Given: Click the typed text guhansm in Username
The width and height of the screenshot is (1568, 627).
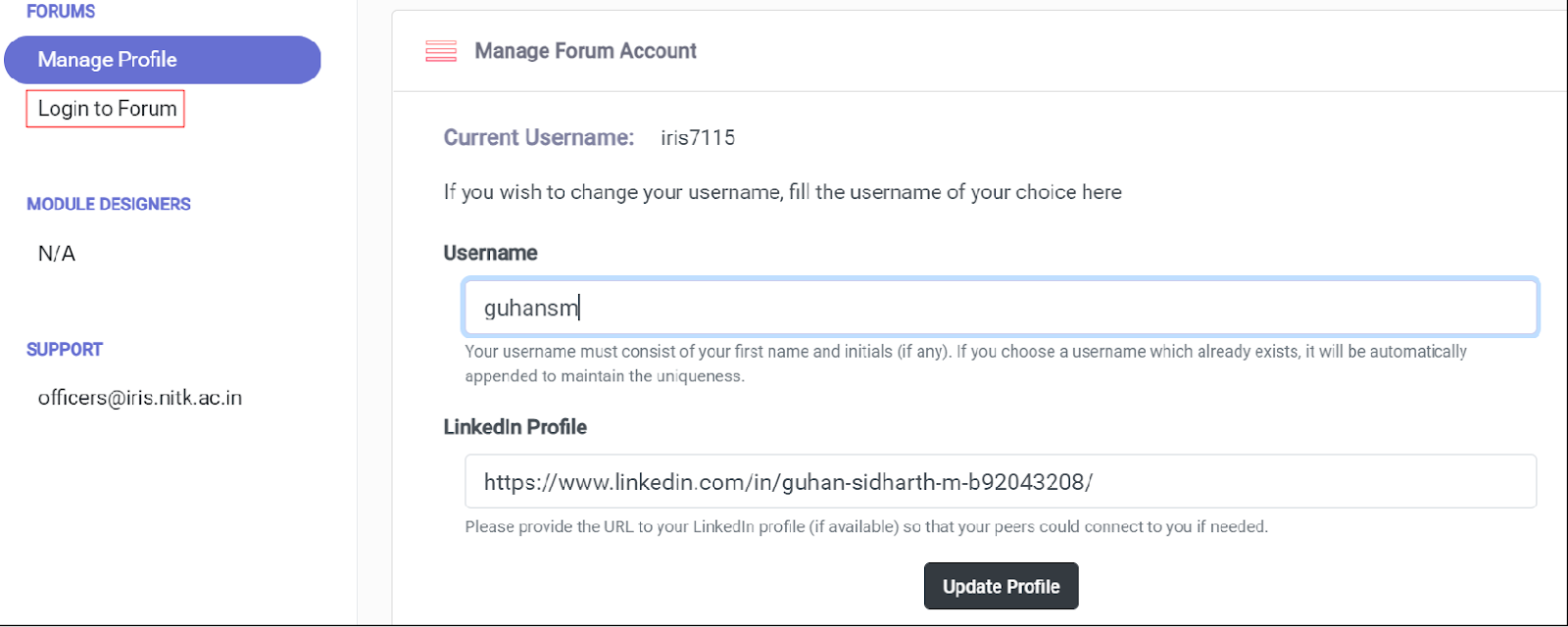Looking at the screenshot, I should (x=530, y=309).
